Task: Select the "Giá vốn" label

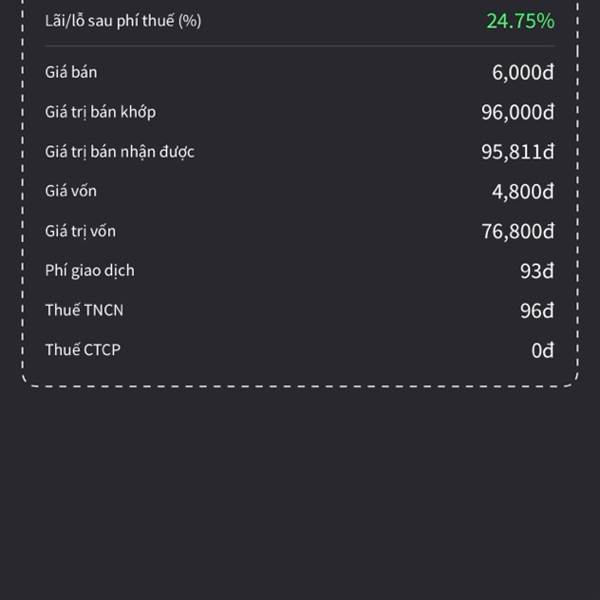Action: click(71, 191)
